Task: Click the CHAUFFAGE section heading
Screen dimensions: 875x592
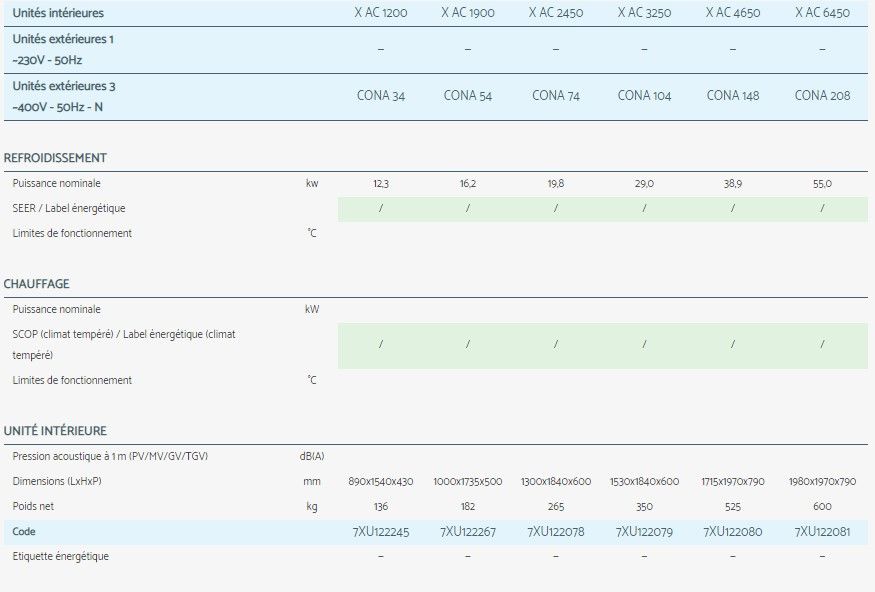Action: [37, 284]
